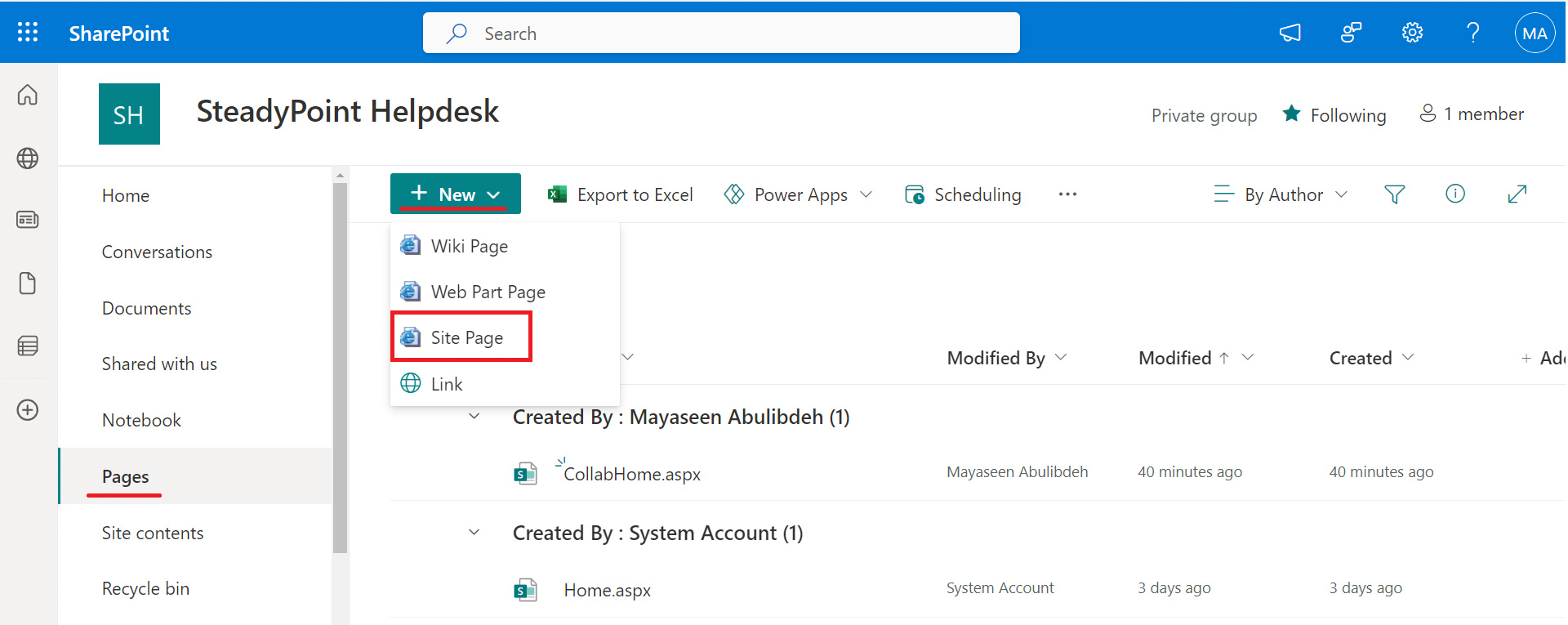Image resolution: width=1568 pixels, height=625 pixels.
Task: Click the help question mark icon
Action: point(1473,33)
